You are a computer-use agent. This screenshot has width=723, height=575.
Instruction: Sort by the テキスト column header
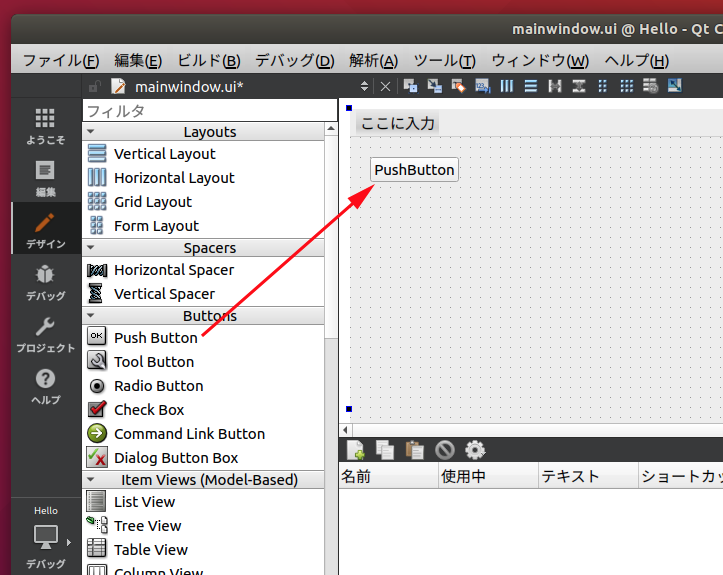(x=589, y=476)
